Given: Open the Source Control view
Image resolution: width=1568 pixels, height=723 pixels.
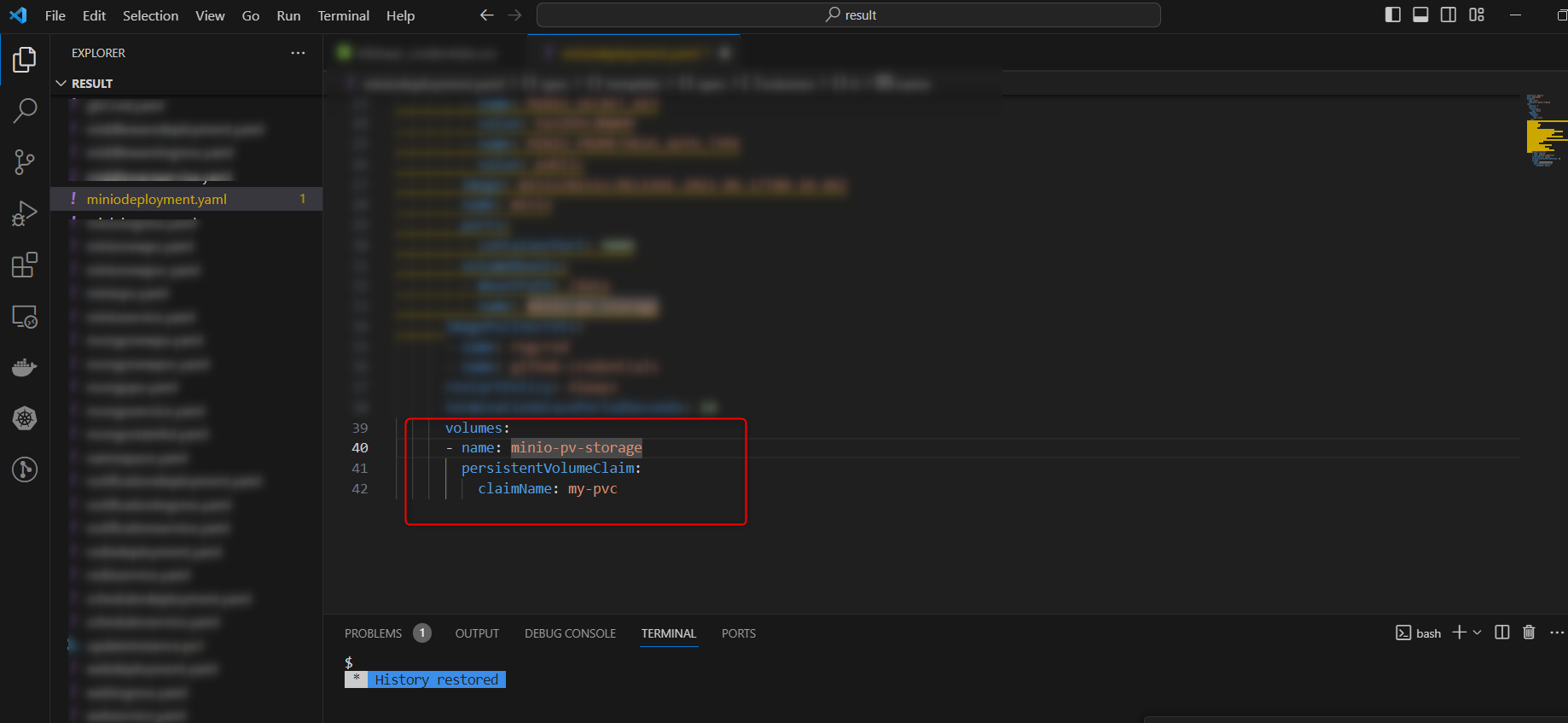Looking at the screenshot, I should (25, 162).
